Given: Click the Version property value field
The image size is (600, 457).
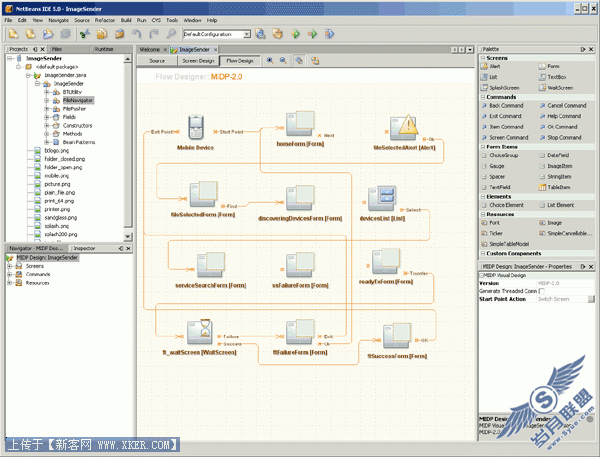Looking at the screenshot, I should click(566, 283).
